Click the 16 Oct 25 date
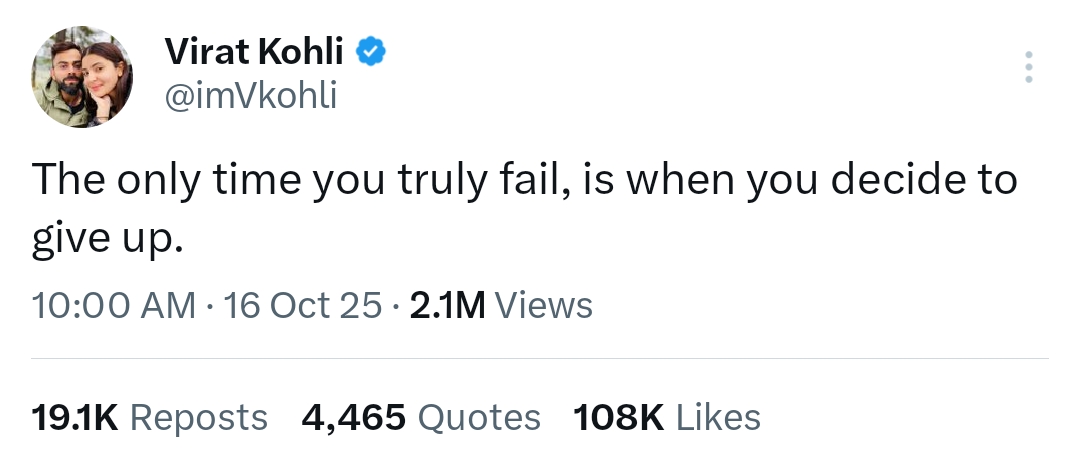Viewport: 1080px width, 460px height. tap(304, 305)
